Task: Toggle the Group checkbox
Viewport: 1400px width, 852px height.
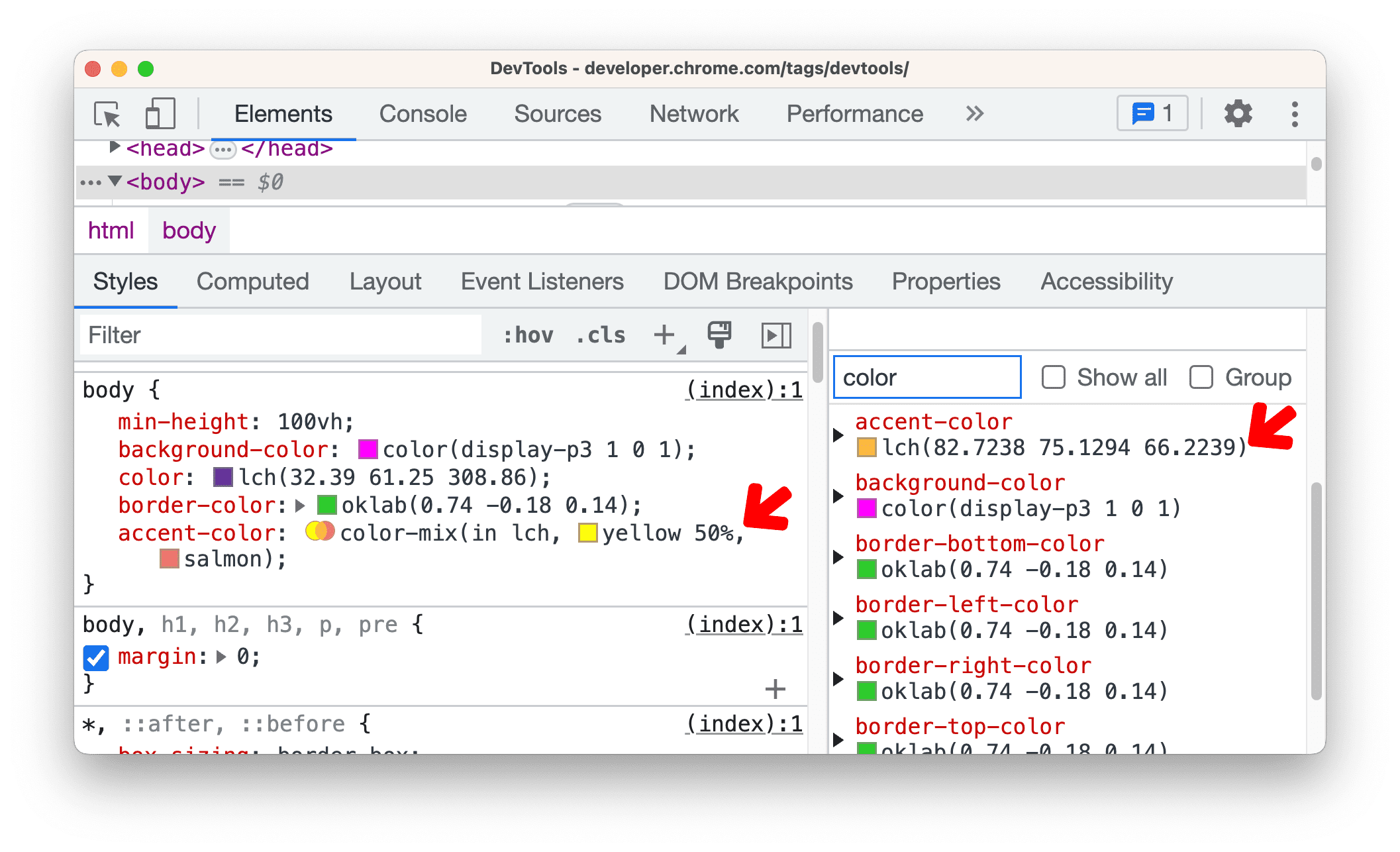Action: coord(1200,378)
